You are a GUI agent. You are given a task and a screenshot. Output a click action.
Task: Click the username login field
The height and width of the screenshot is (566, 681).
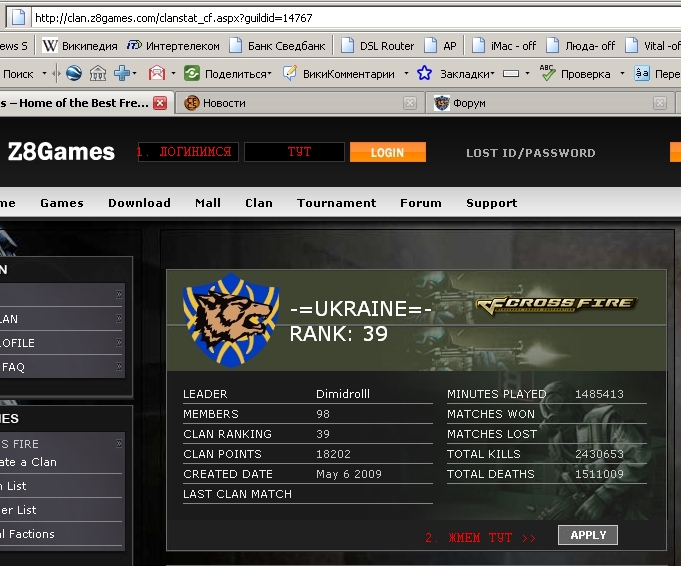188,152
